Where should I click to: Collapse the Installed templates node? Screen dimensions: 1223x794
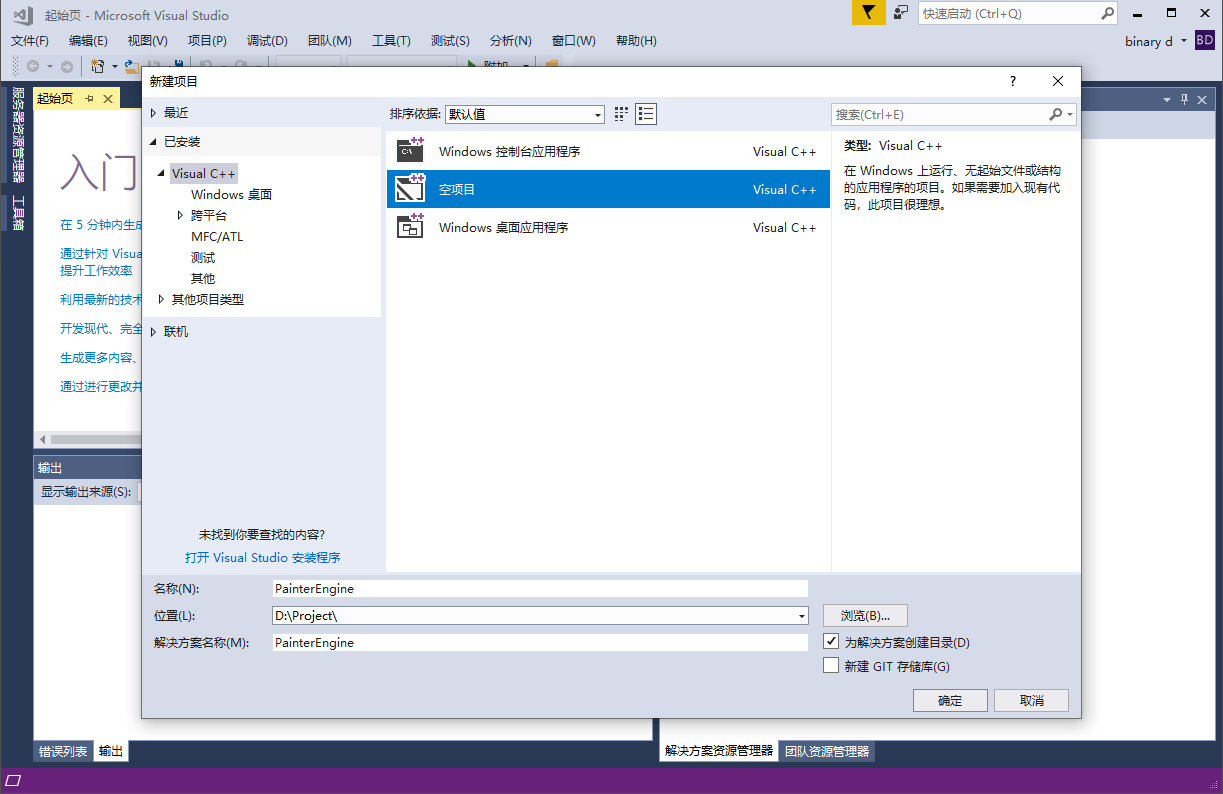154,141
